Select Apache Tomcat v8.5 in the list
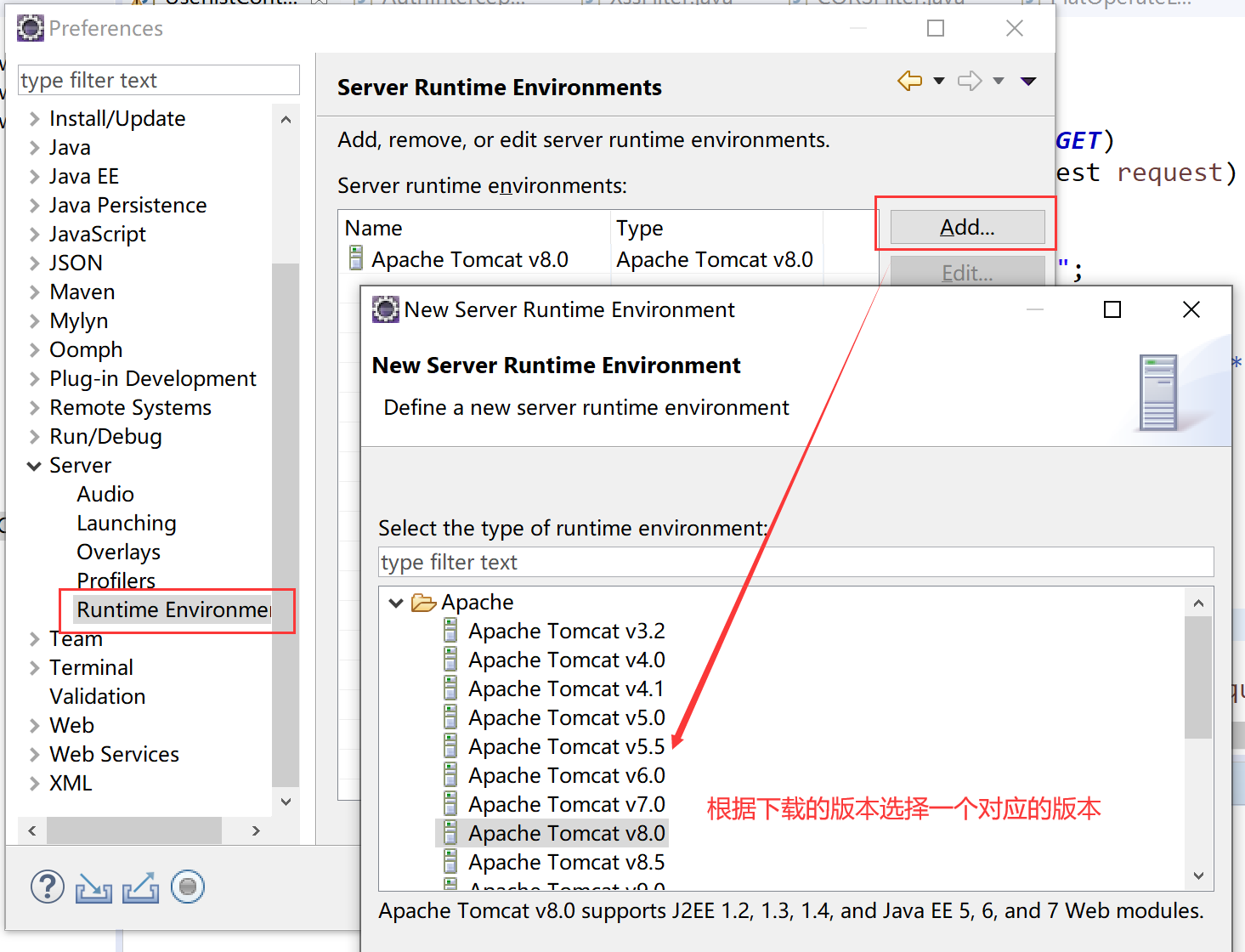 point(567,862)
